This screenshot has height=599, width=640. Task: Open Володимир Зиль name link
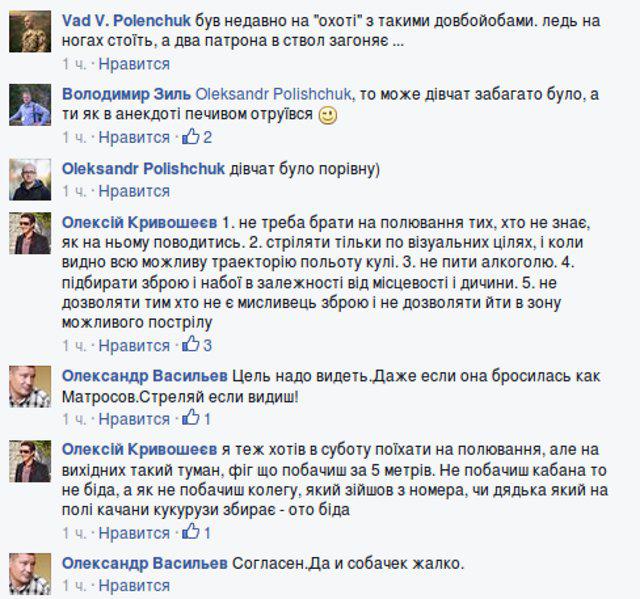pos(126,94)
